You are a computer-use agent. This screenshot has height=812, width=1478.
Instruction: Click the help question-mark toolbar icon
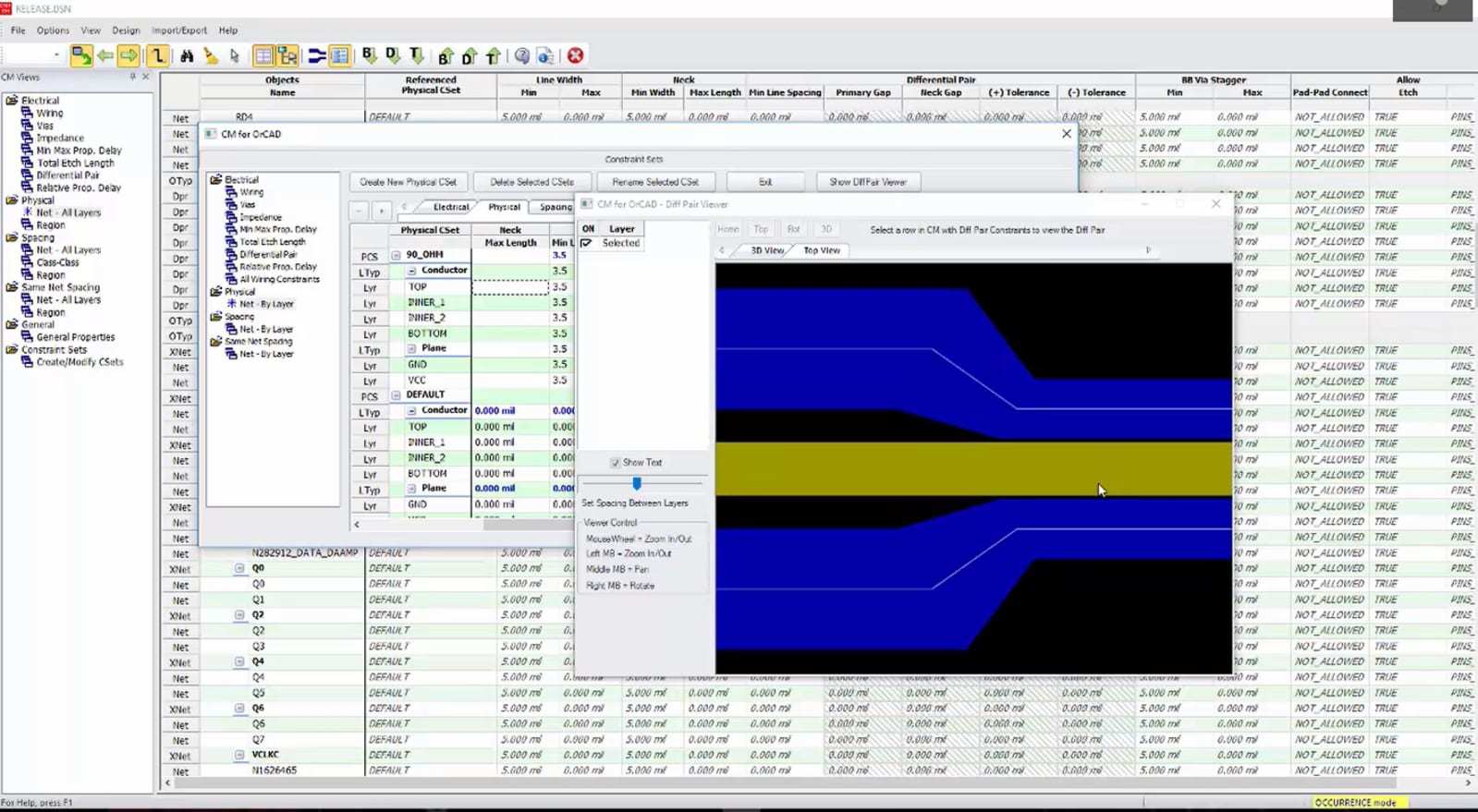tap(522, 56)
